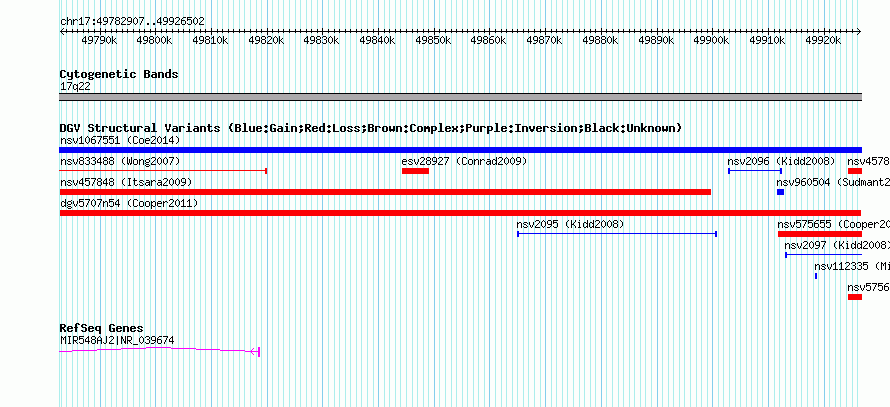Click the 49880k ruler position
The image size is (890, 407).
coord(602,40)
